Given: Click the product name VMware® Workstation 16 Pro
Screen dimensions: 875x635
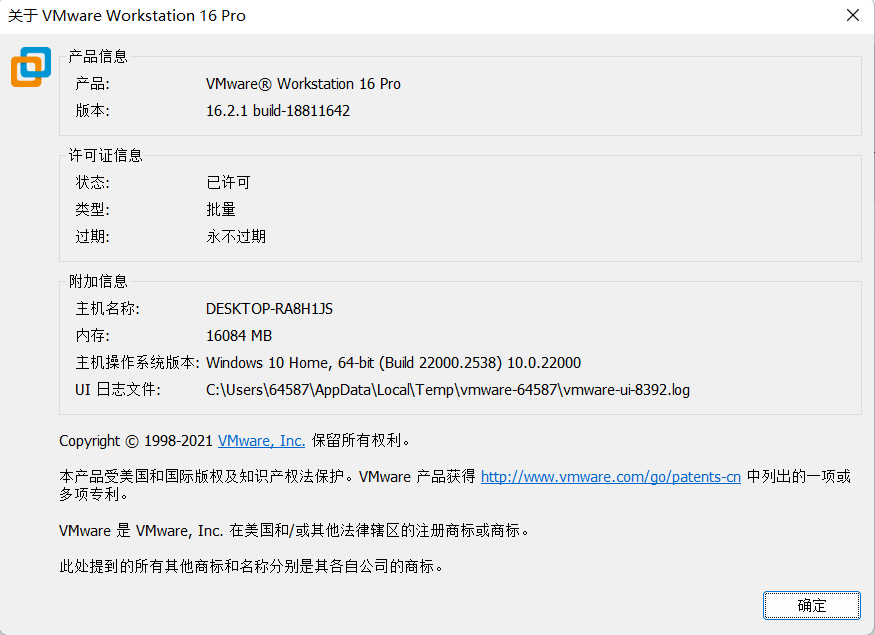Looking at the screenshot, I should (303, 84).
